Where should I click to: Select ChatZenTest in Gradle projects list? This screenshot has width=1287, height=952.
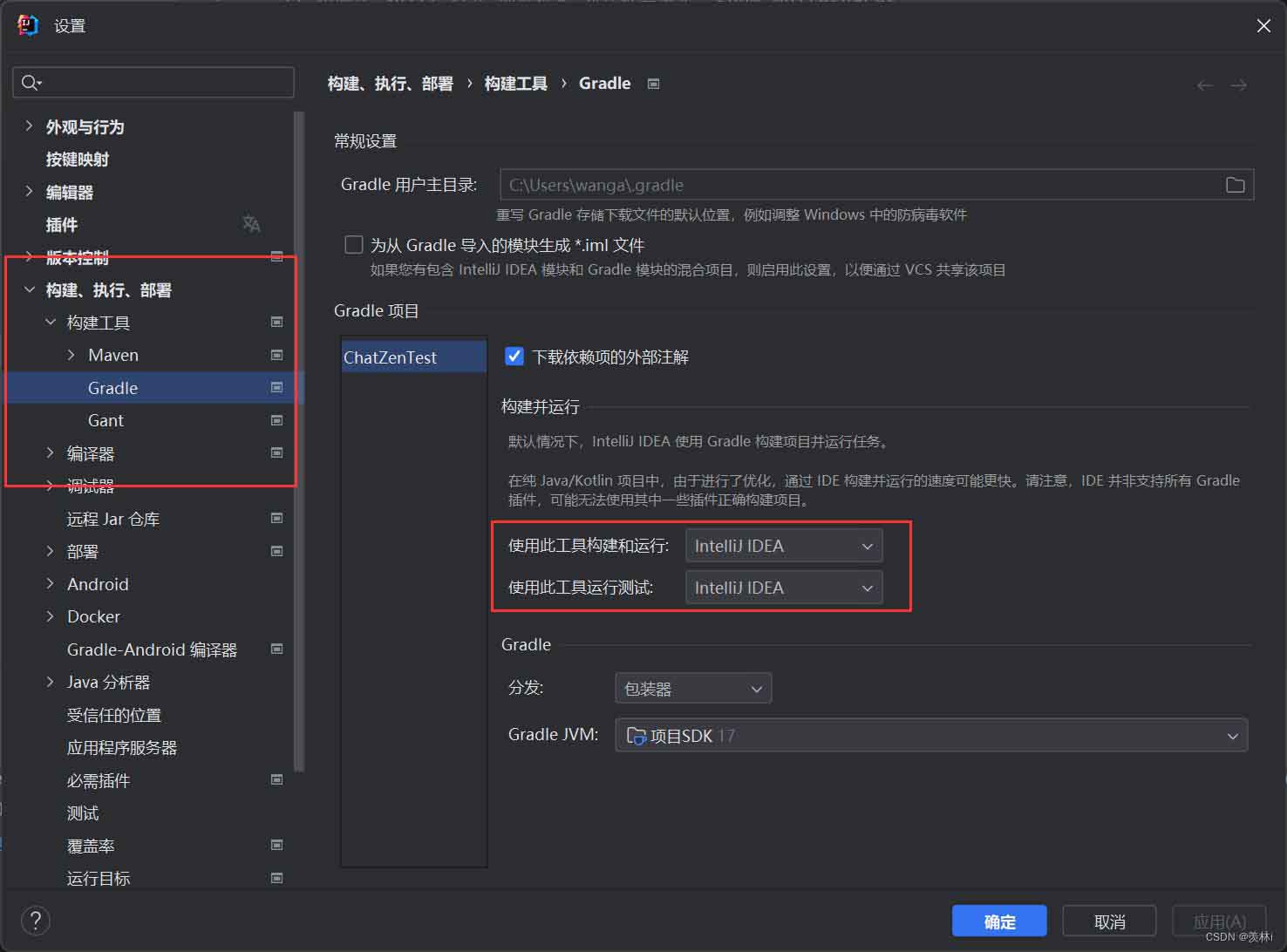coord(413,357)
